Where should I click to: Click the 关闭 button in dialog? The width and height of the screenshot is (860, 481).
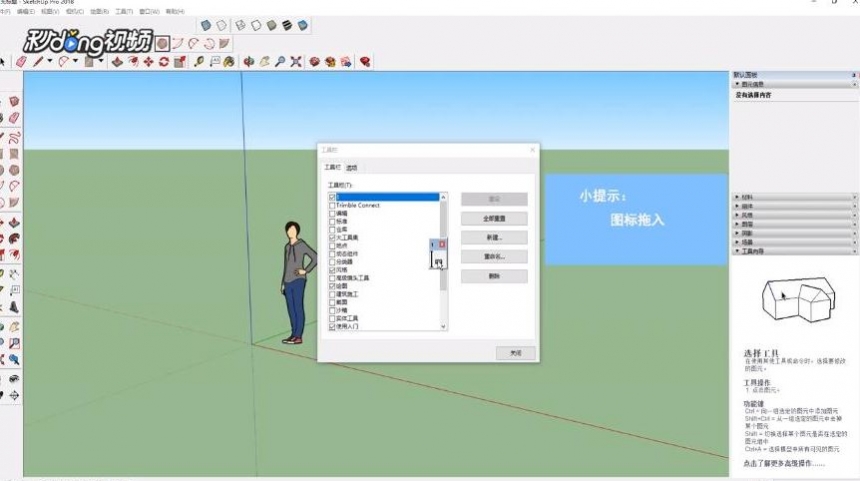(x=516, y=353)
